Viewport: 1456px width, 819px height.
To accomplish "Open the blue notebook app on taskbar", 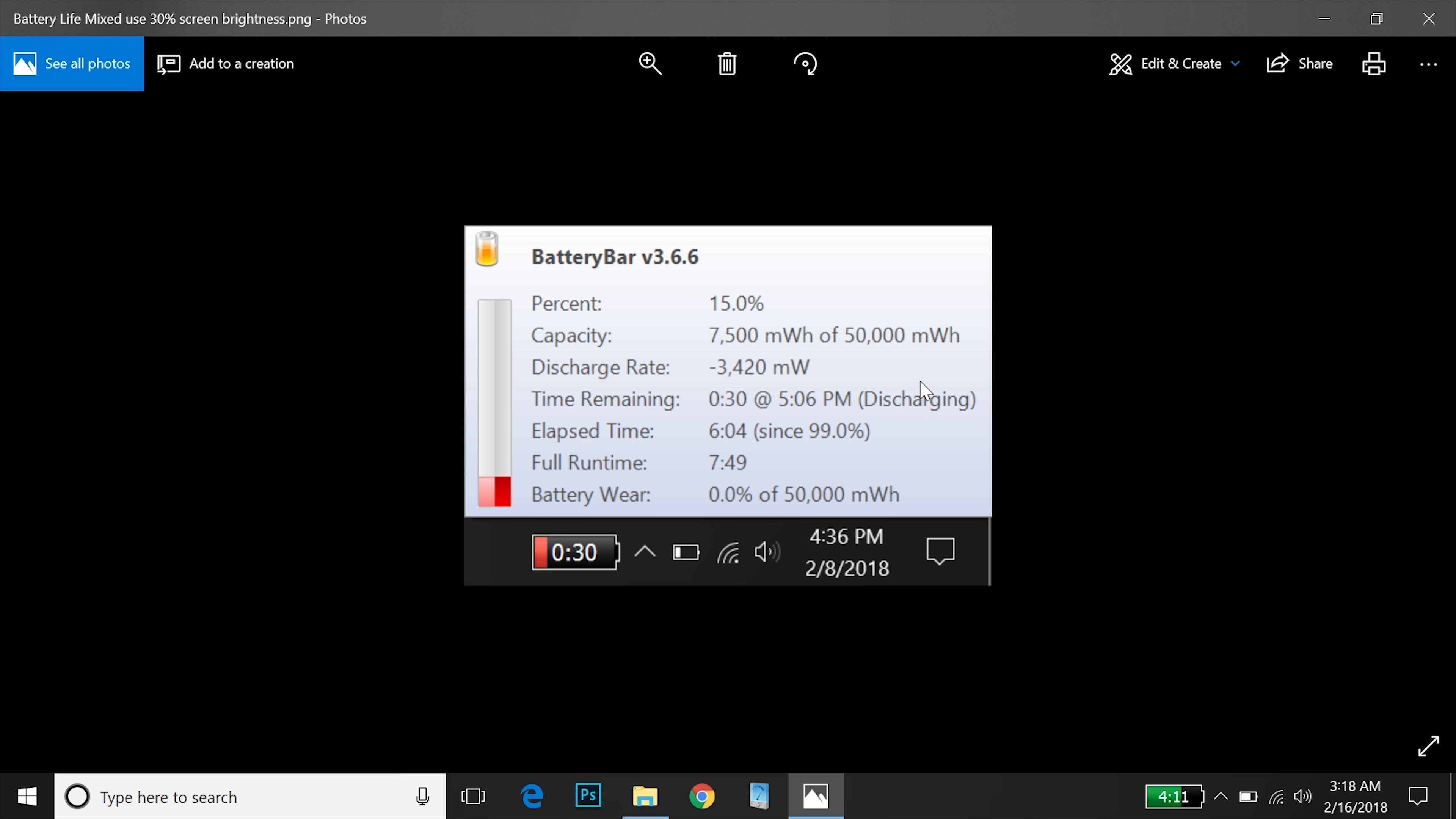I will [x=758, y=796].
